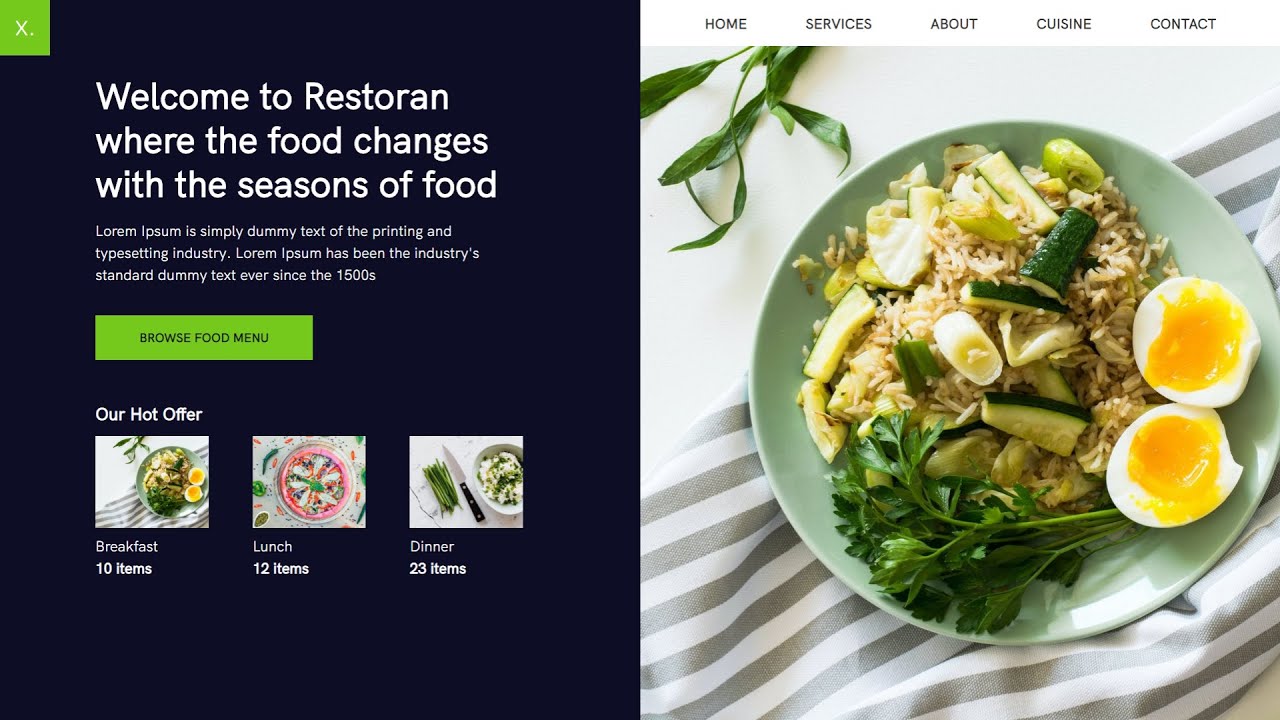Open the Breakfast offer thumbnail
This screenshot has width=1280, height=720.
click(152, 482)
